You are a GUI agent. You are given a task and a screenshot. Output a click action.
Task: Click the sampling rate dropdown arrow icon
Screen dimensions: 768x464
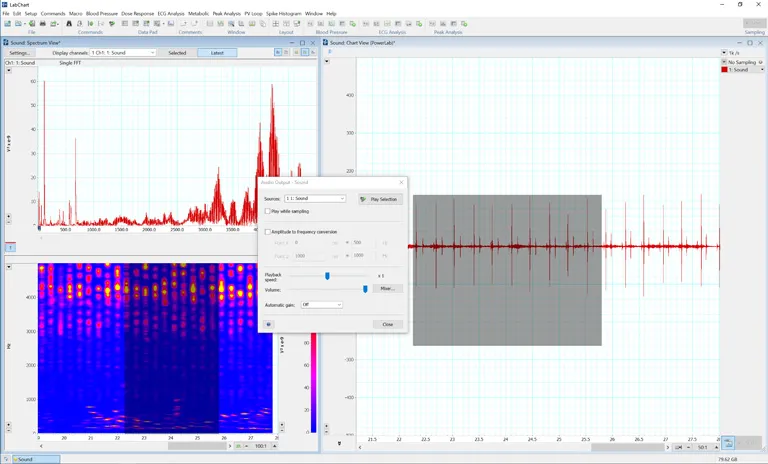(x=724, y=52)
